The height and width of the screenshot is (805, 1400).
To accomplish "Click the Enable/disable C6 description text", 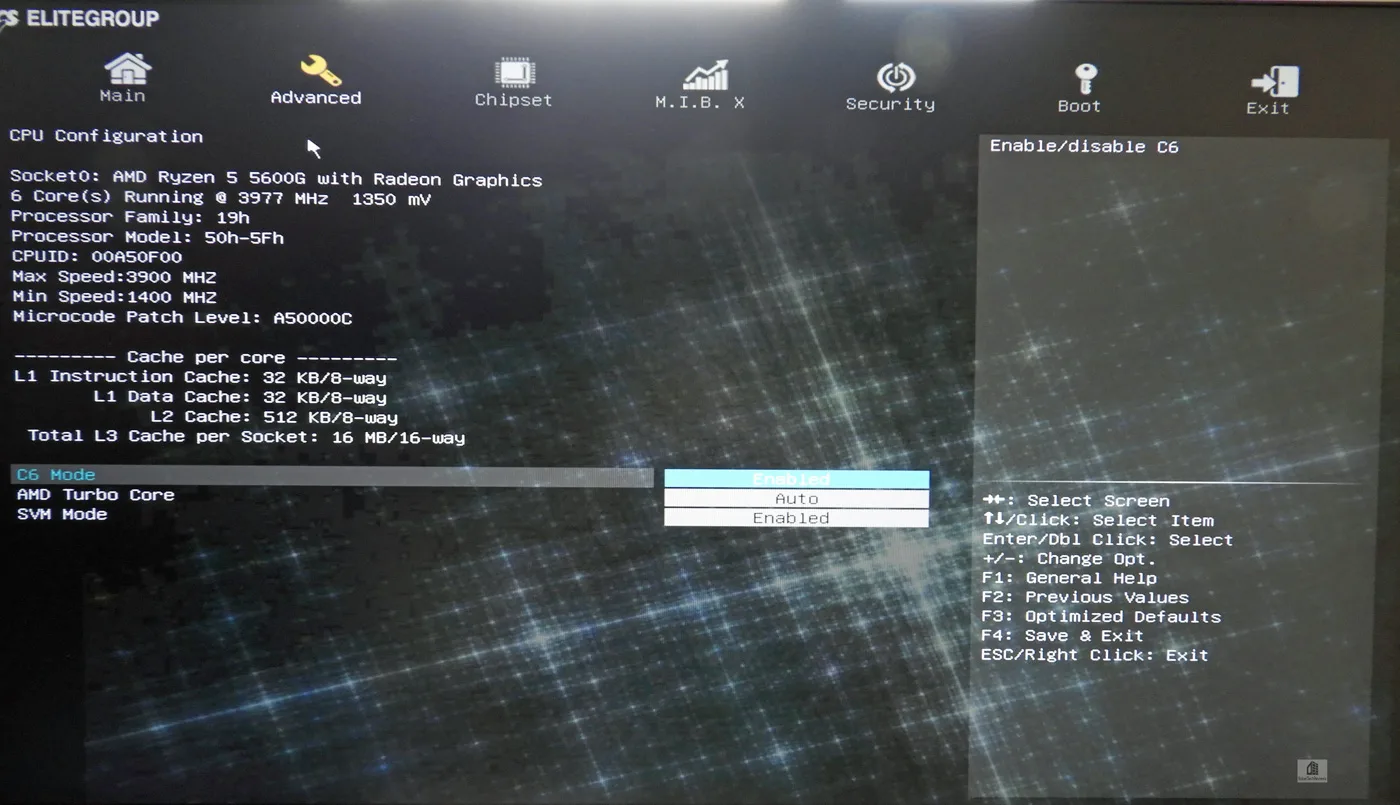I will [1084, 147].
